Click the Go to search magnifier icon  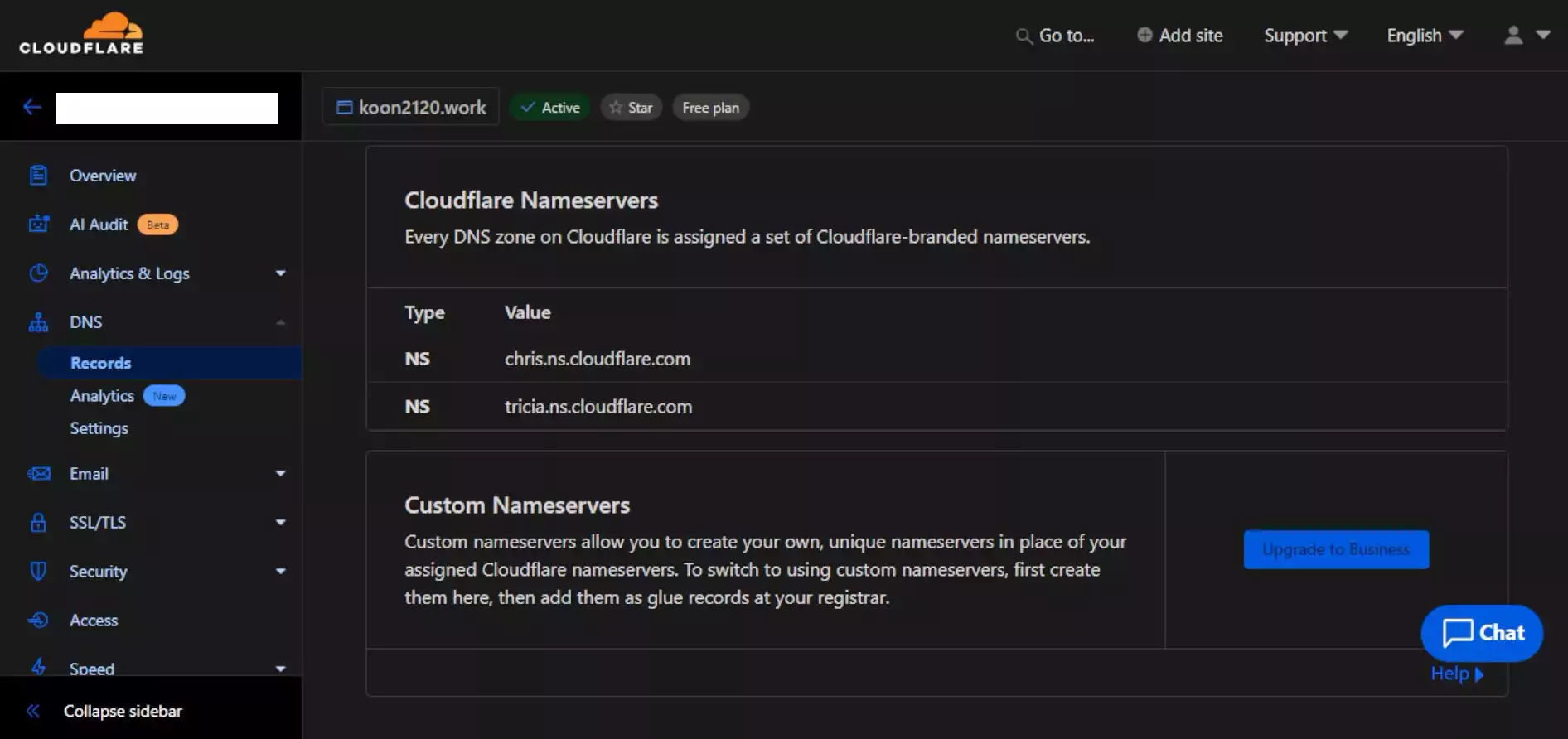pyautogui.click(x=1024, y=36)
